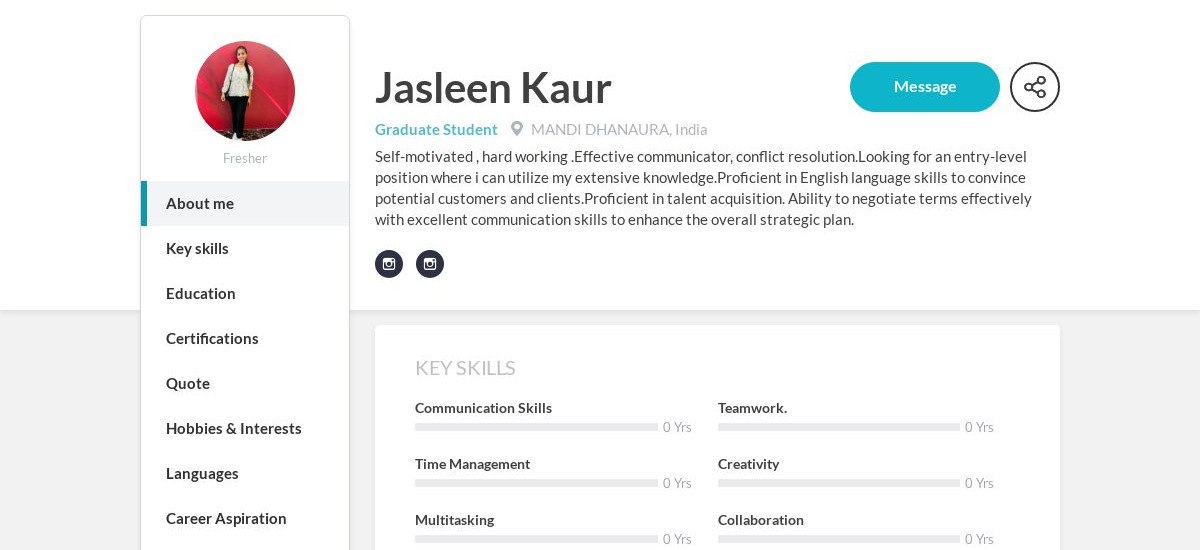
Task: Jump to Certifications section
Action: pyautogui.click(x=245, y=338)
